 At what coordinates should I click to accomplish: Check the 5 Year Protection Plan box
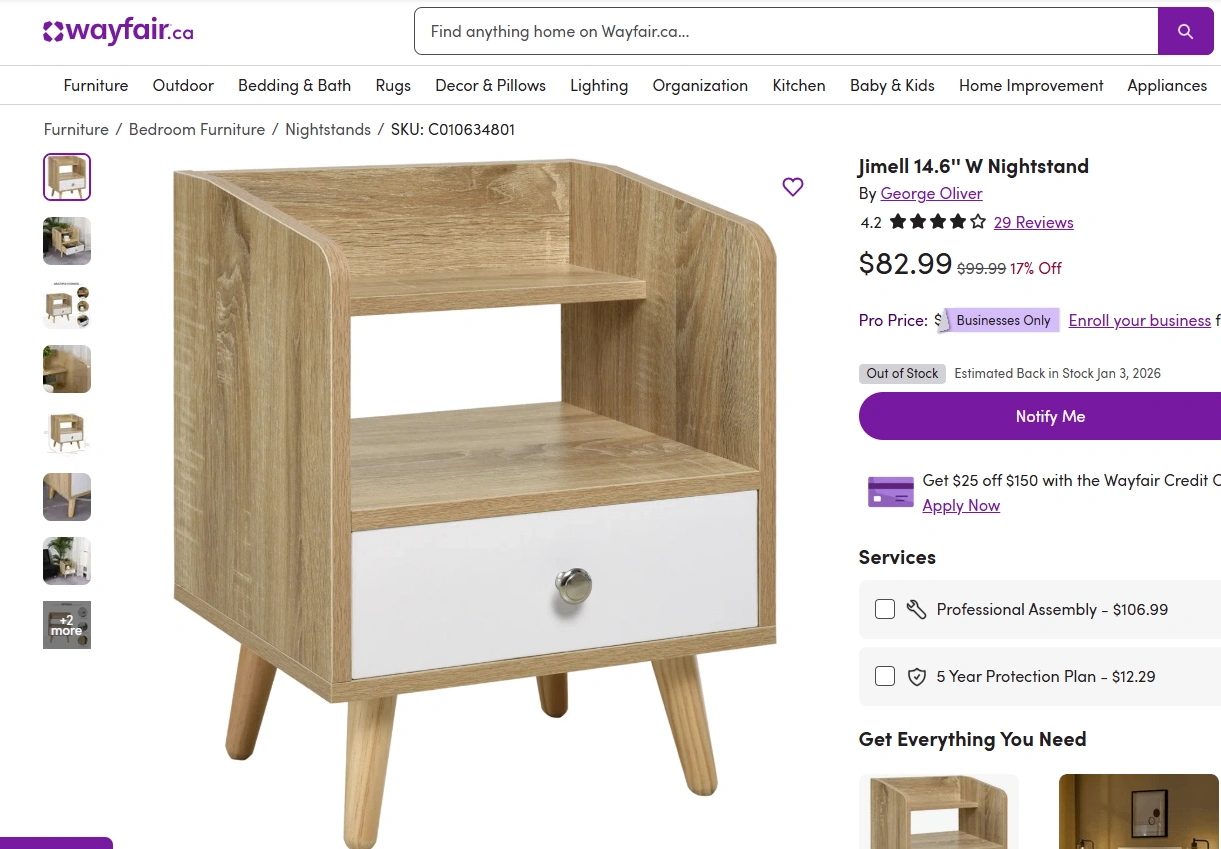tap(885, 676)
